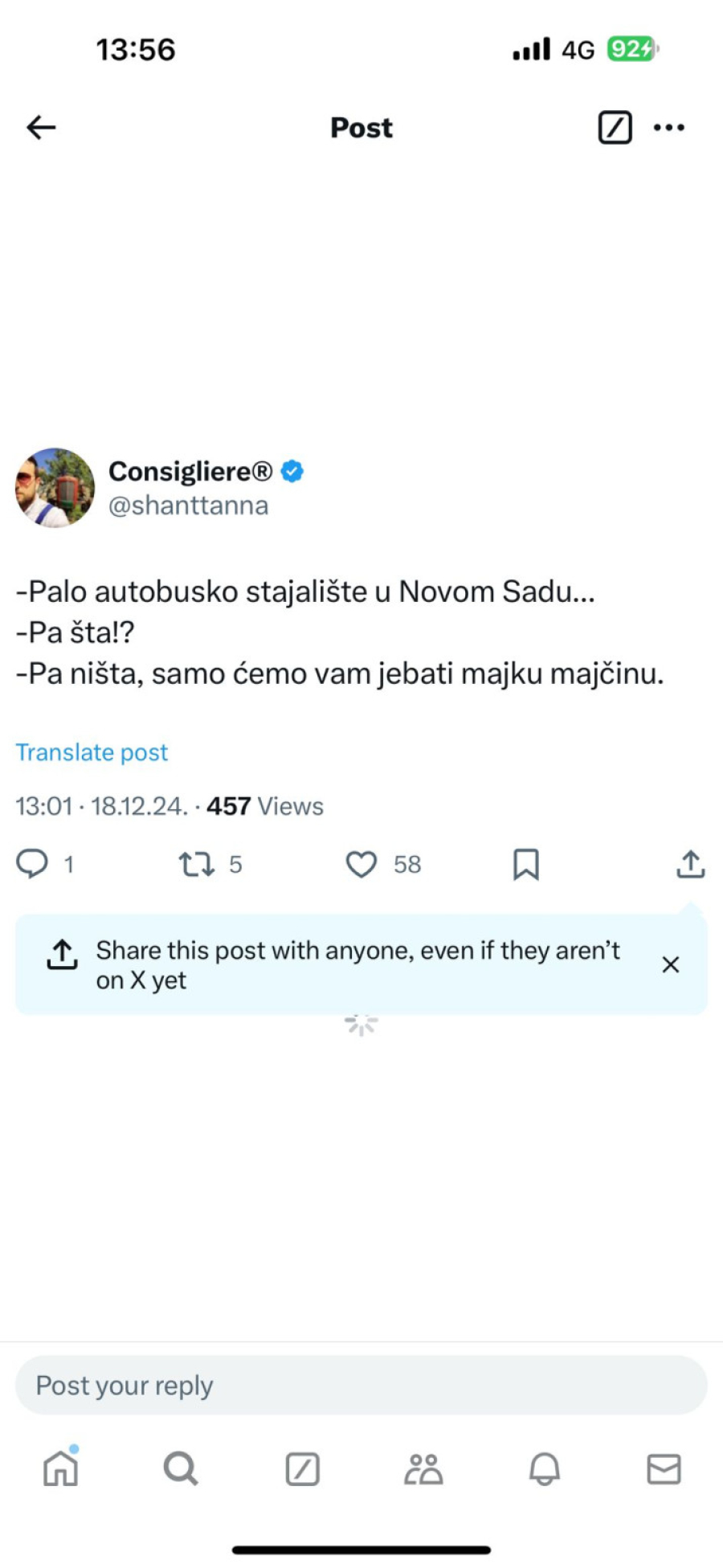This screenshot has height=1568, width=723.
Task: Open the Communities tab
Action: click(423, 1469)
